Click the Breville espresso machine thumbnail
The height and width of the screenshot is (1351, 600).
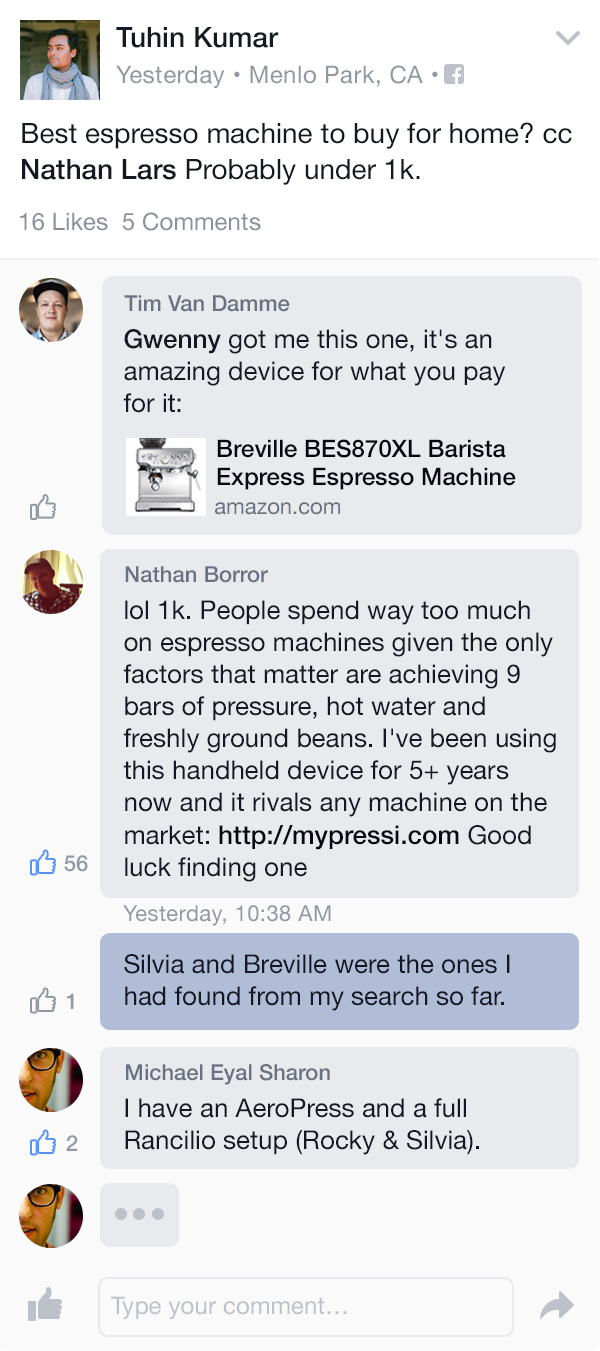click(x=165, y=476)
